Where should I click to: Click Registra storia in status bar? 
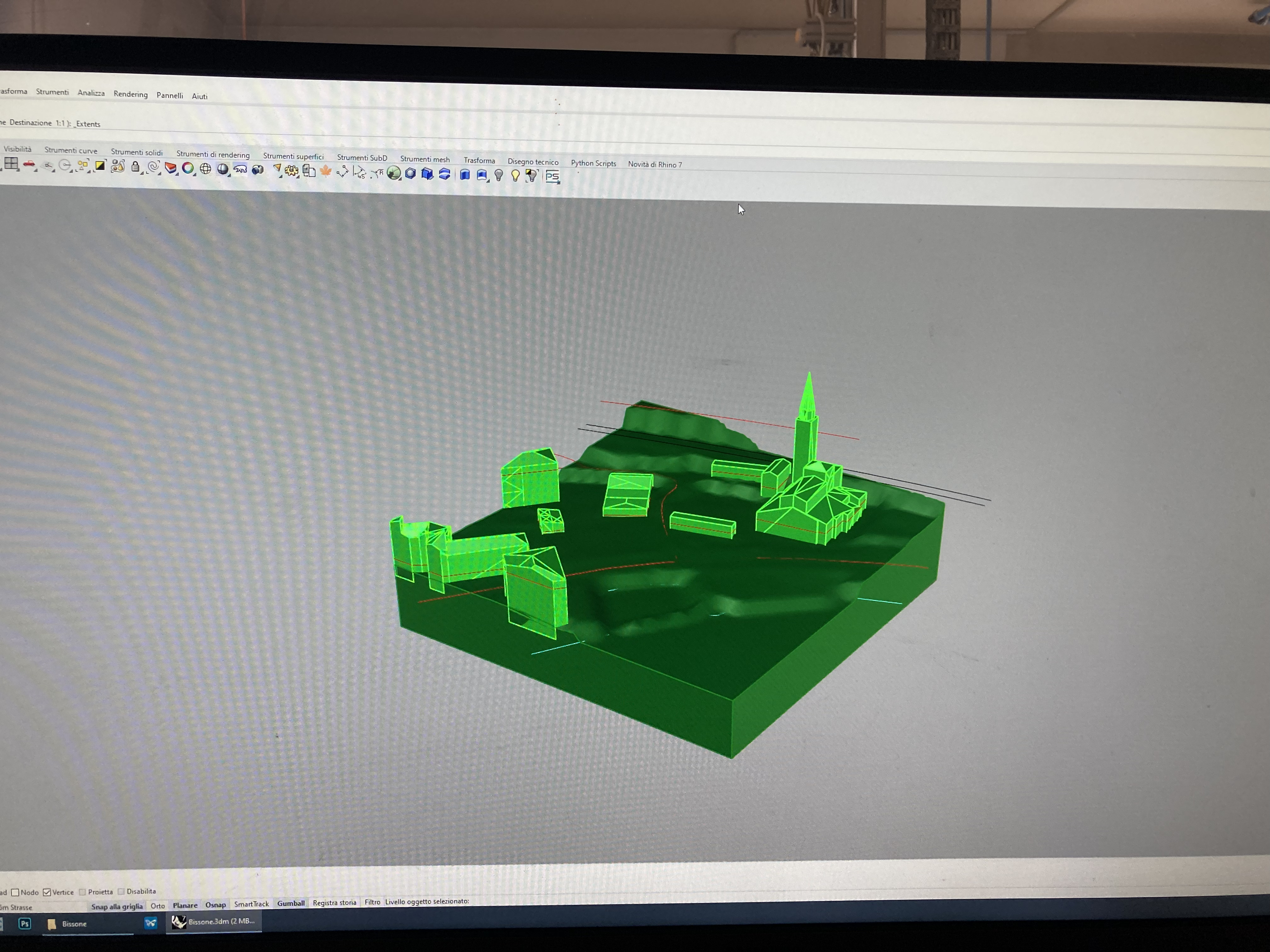pos(334,903)
